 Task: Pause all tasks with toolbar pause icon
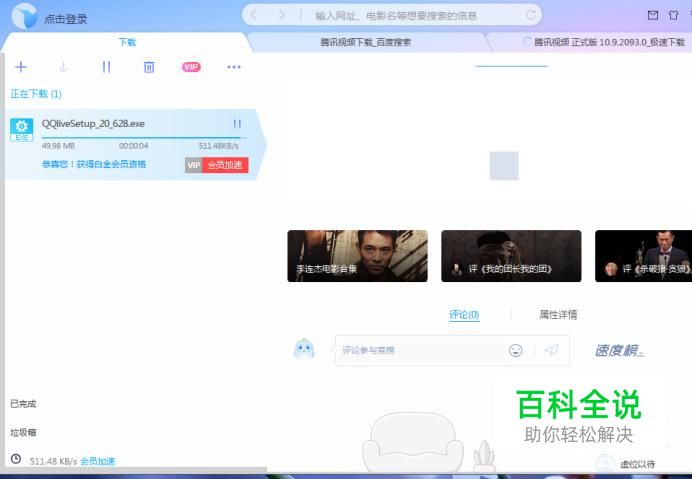click(x=106, y=67)
